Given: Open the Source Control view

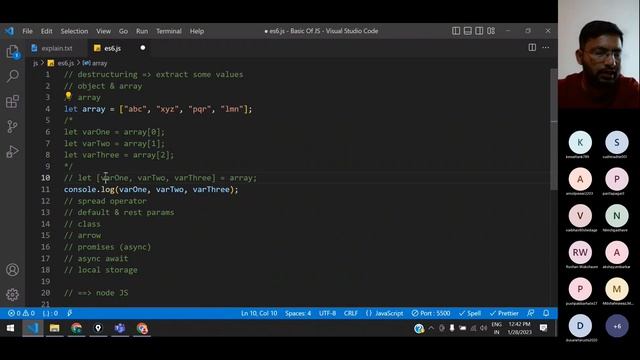Looking at the screenshot, I should tap(13, 127).
